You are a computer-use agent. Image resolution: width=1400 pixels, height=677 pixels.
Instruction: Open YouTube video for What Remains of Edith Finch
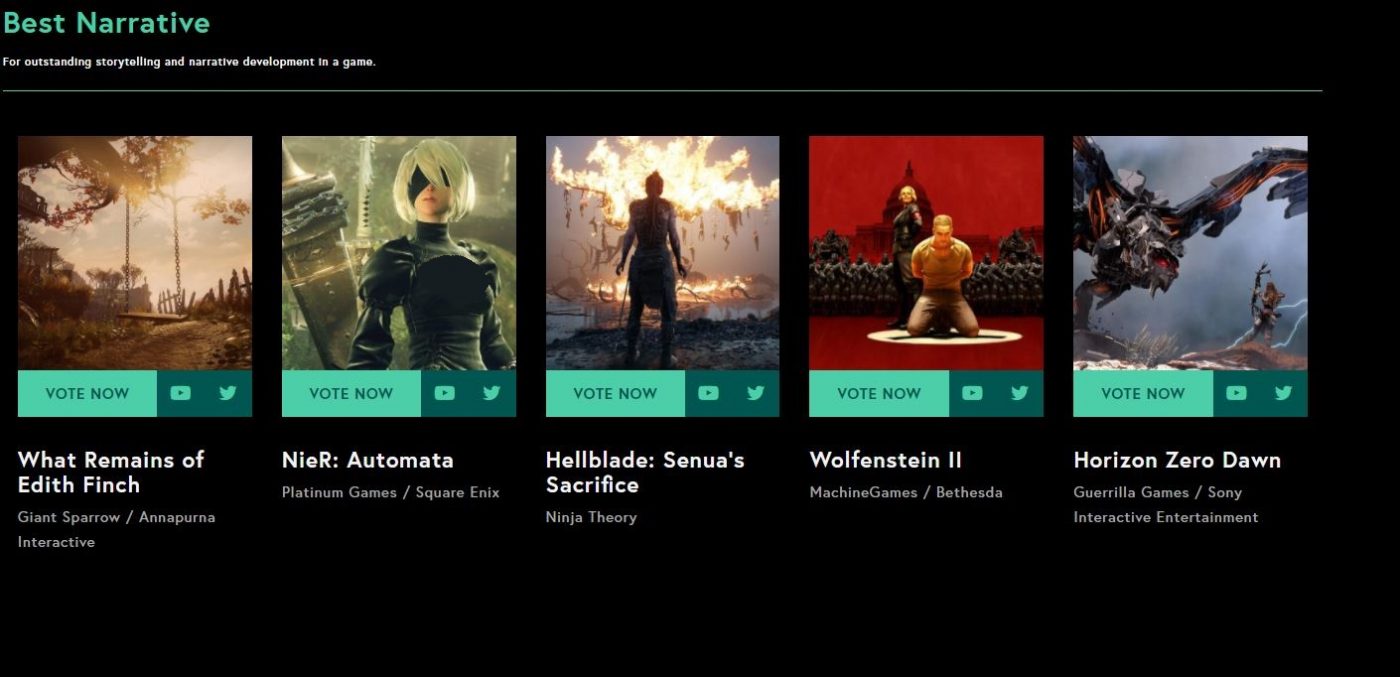coord(180,393)
